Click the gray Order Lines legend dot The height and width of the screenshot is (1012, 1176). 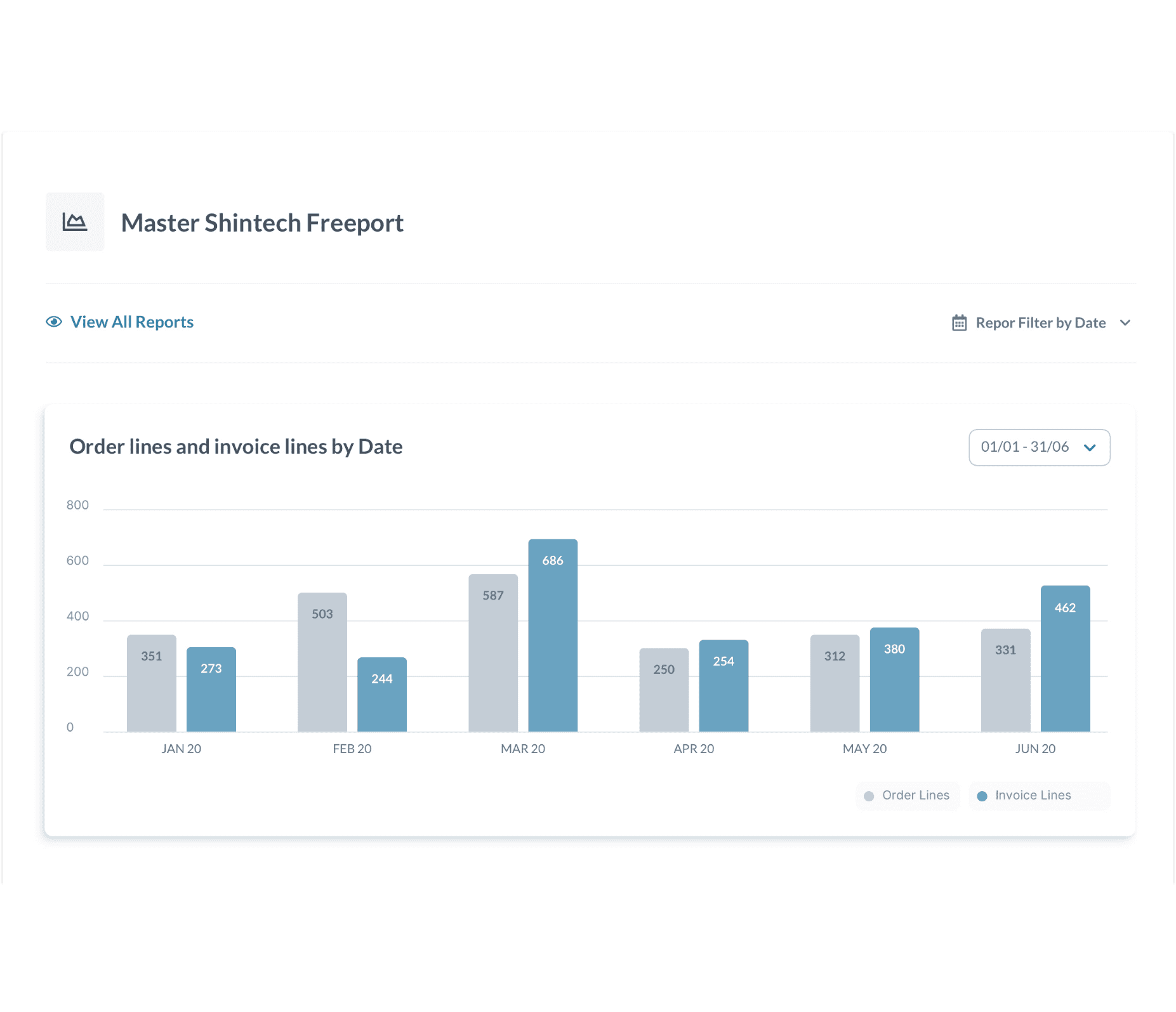click(869, 796)
